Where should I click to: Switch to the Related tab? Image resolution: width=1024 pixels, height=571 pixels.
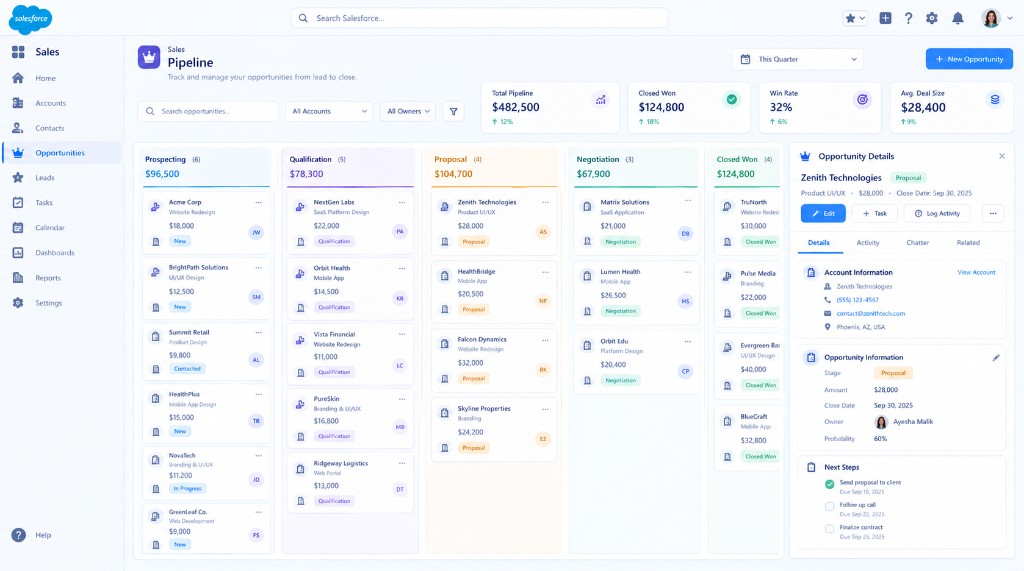click(968, 243)
